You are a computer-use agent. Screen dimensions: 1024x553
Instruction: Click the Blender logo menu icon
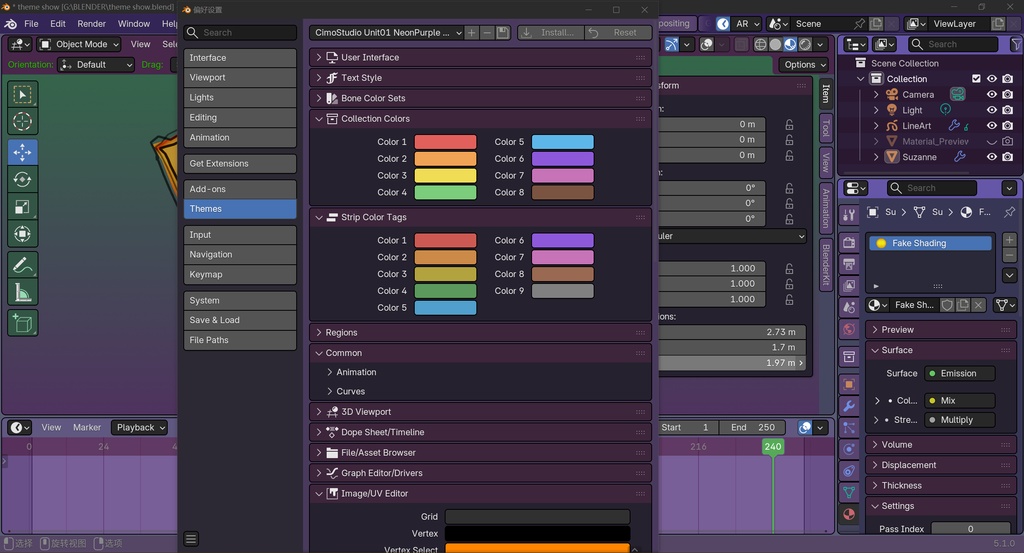[x=10, y=24]
